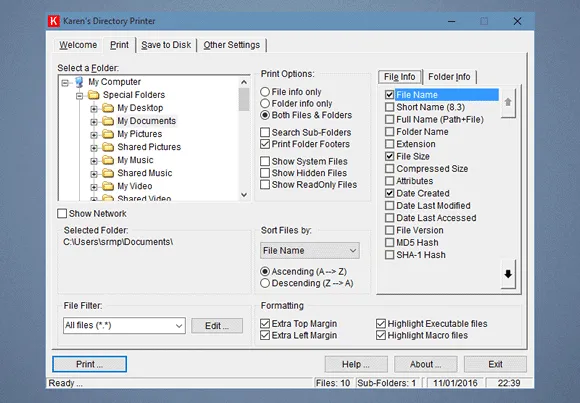Switch to the Welcome tab
Image resolution: width=580 pixels, height=403 pixels.
(78, 45)
